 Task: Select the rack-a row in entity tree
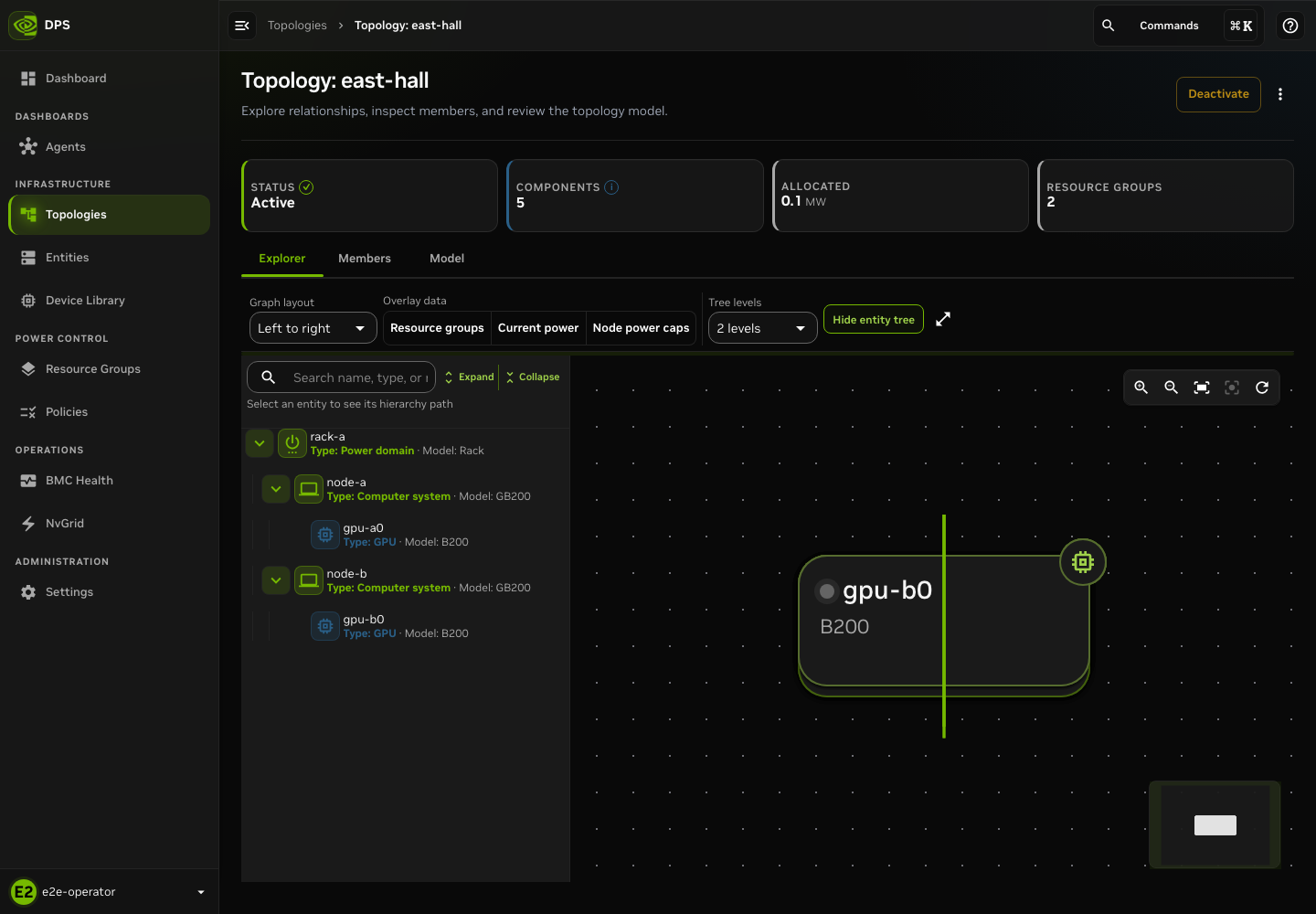(407, 443)
